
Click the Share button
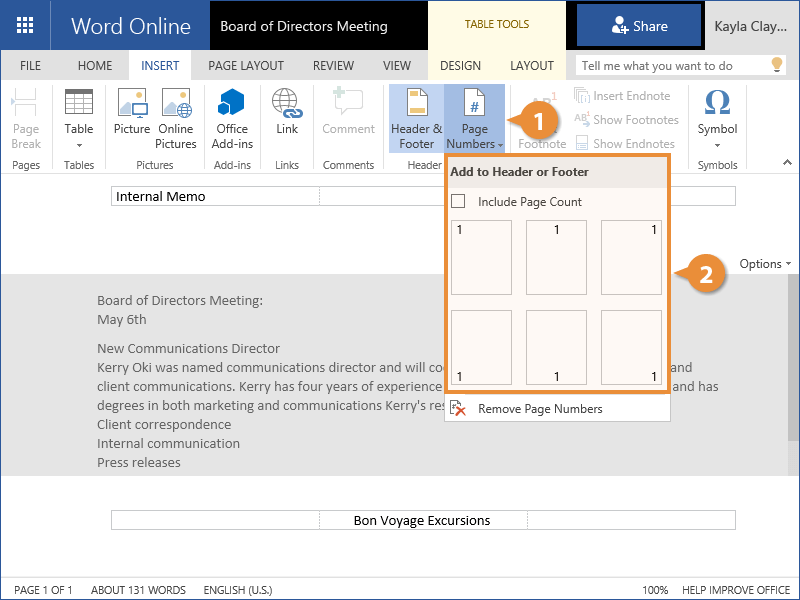pyautogui.click(x=639, y=26)
